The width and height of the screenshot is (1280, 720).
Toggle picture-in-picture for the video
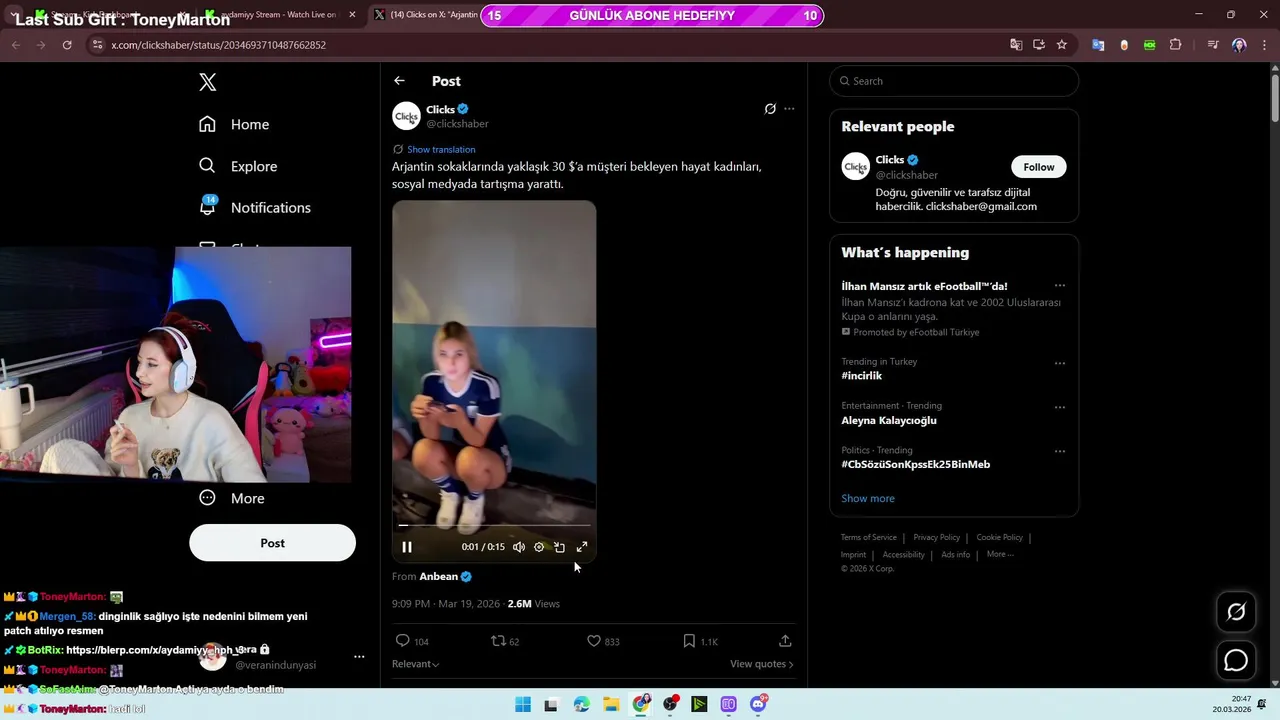[560, 547]
